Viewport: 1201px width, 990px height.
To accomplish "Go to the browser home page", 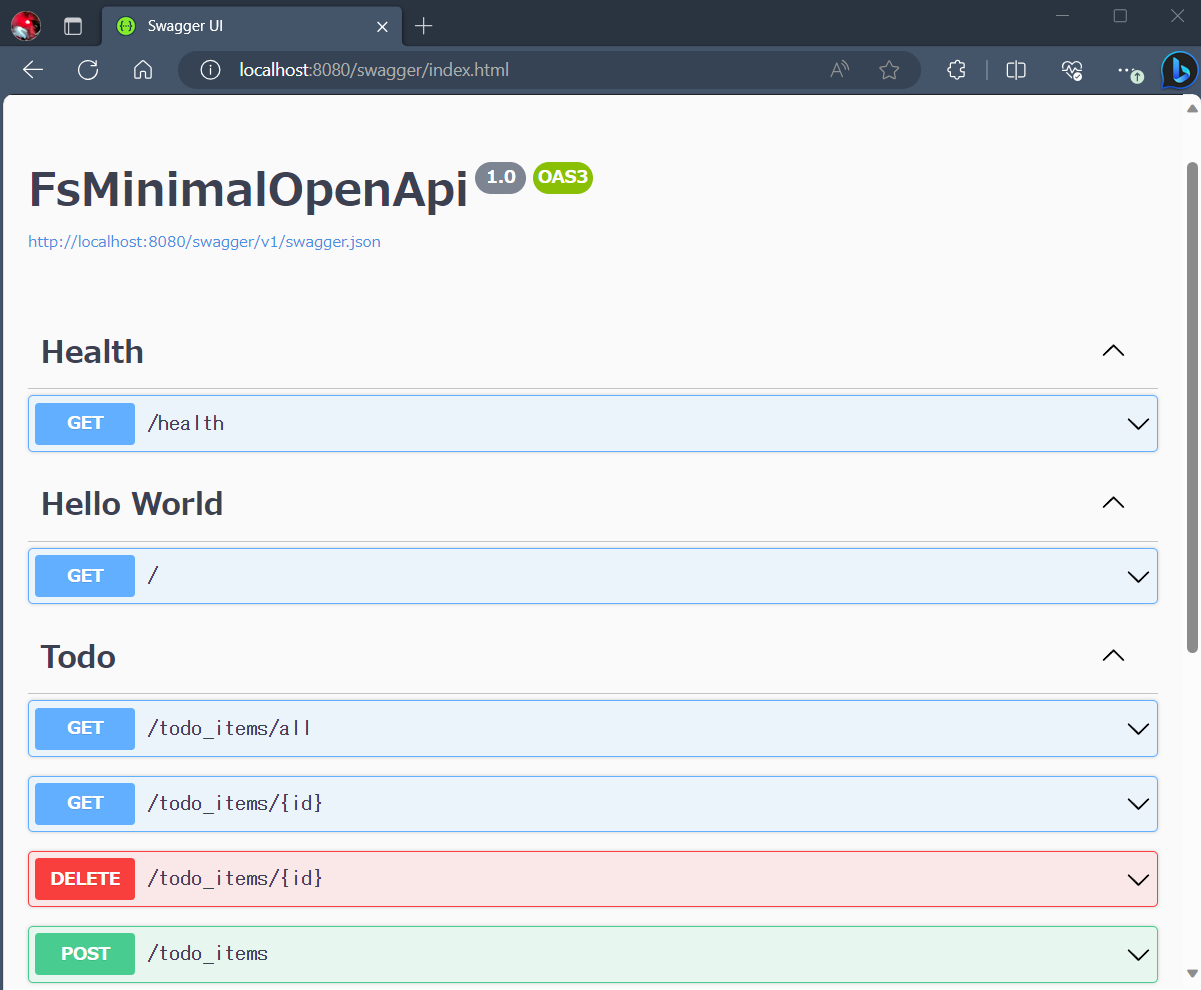I will coord(143,70).
